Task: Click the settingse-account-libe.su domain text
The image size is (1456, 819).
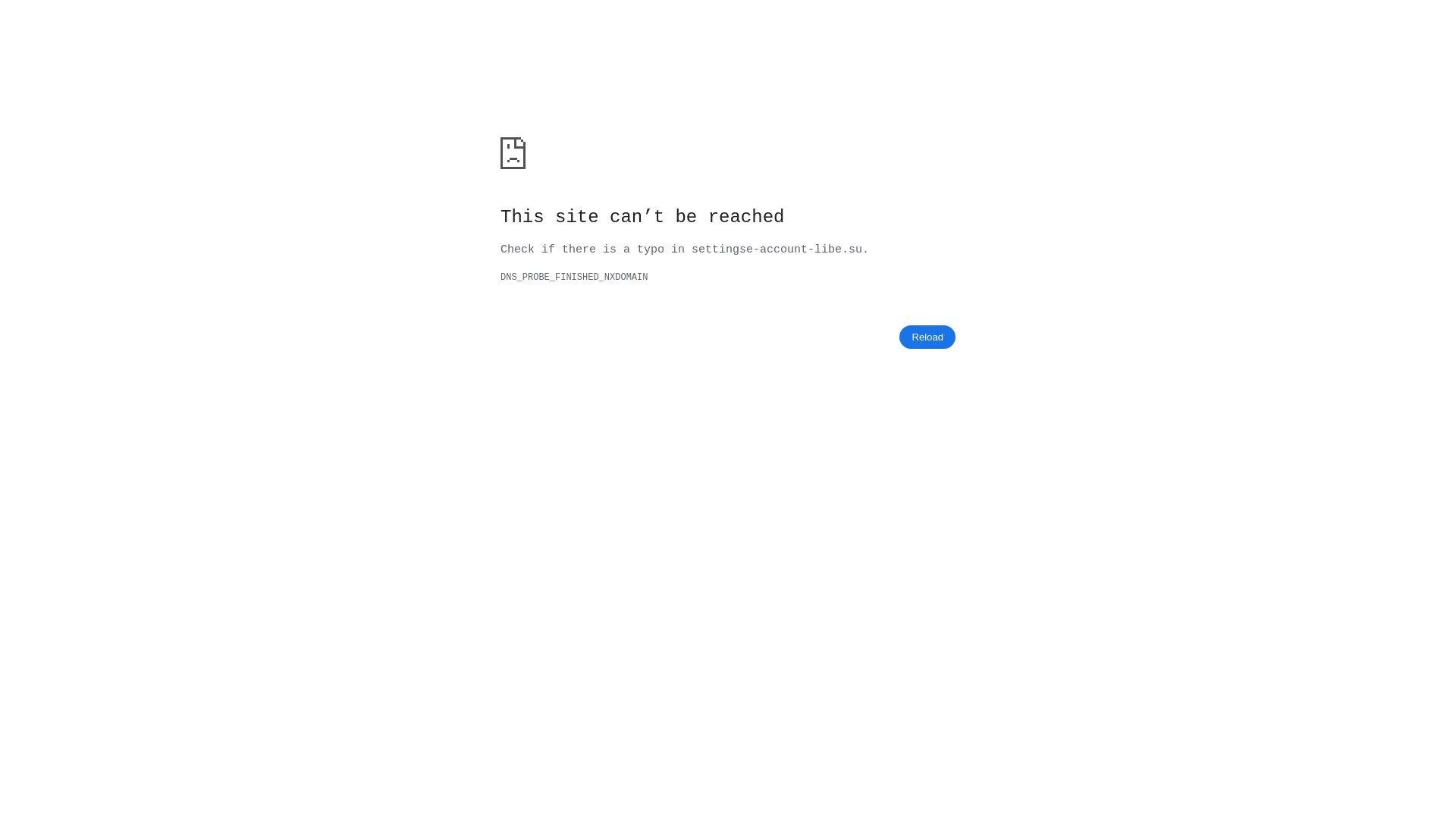Action: coord(777,249)
